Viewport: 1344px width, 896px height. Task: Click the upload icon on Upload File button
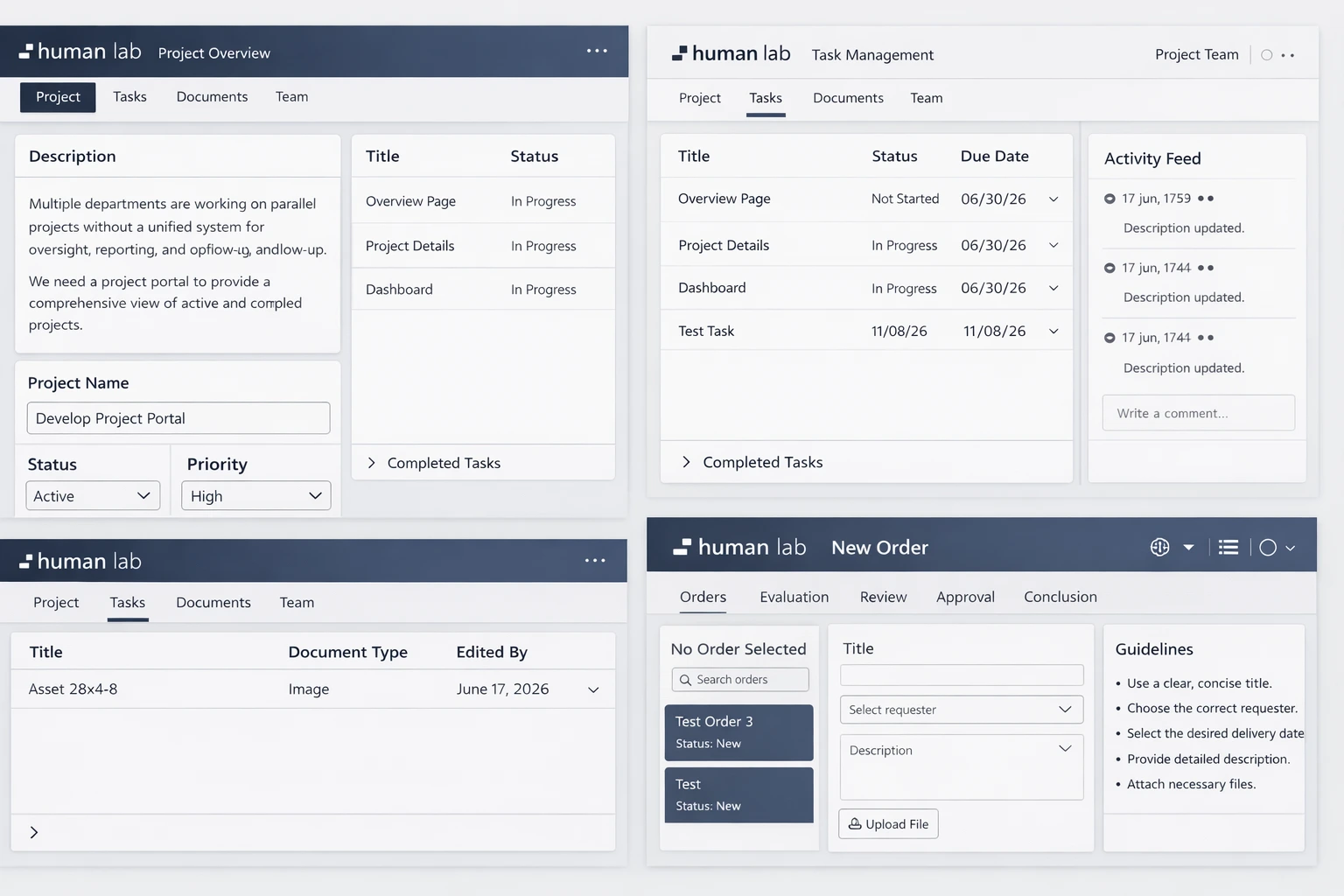click(855, 824)
